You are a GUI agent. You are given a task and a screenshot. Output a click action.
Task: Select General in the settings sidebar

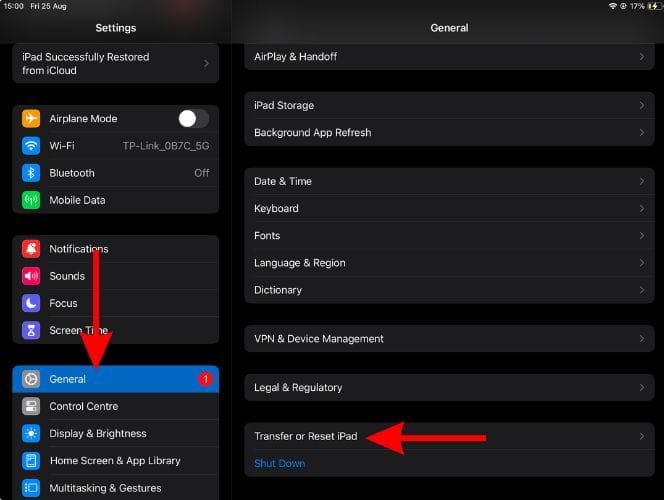pos(115,379)
